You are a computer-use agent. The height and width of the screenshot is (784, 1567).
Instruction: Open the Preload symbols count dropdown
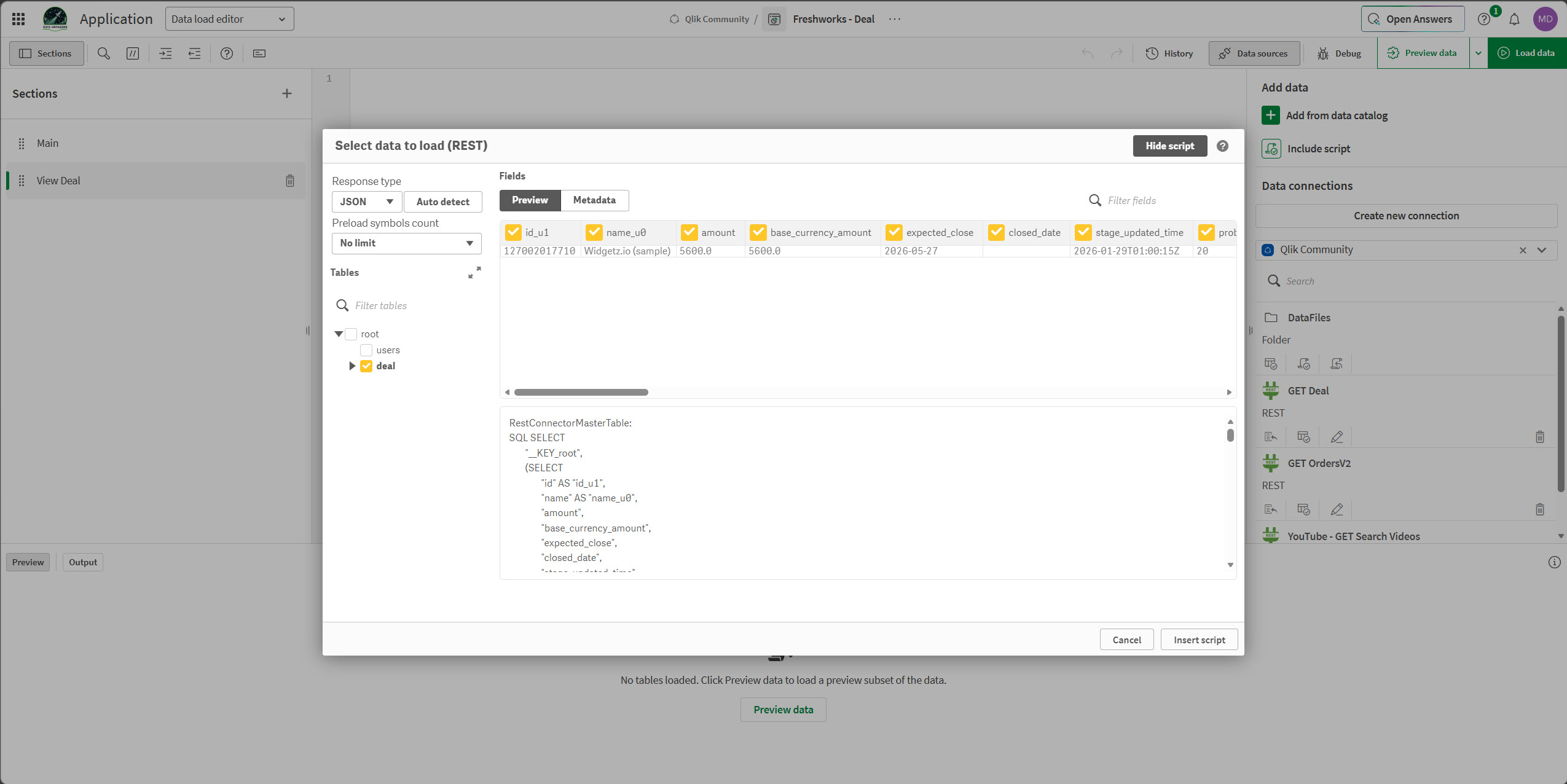pyautogui.click(x=407, y=243)
